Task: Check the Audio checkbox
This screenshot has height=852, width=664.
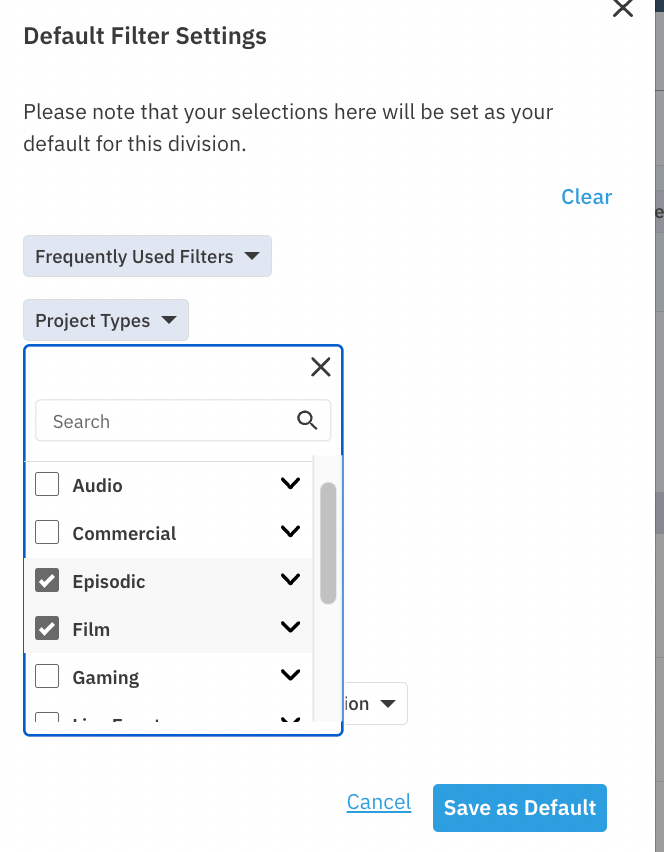Action: [x=47, y=484]
